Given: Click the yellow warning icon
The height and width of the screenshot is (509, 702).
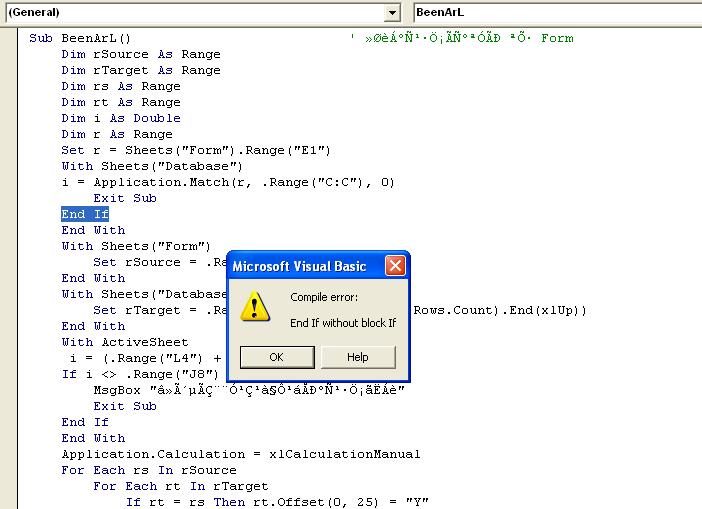Looking at the screenshot, I should click(257, 307).
